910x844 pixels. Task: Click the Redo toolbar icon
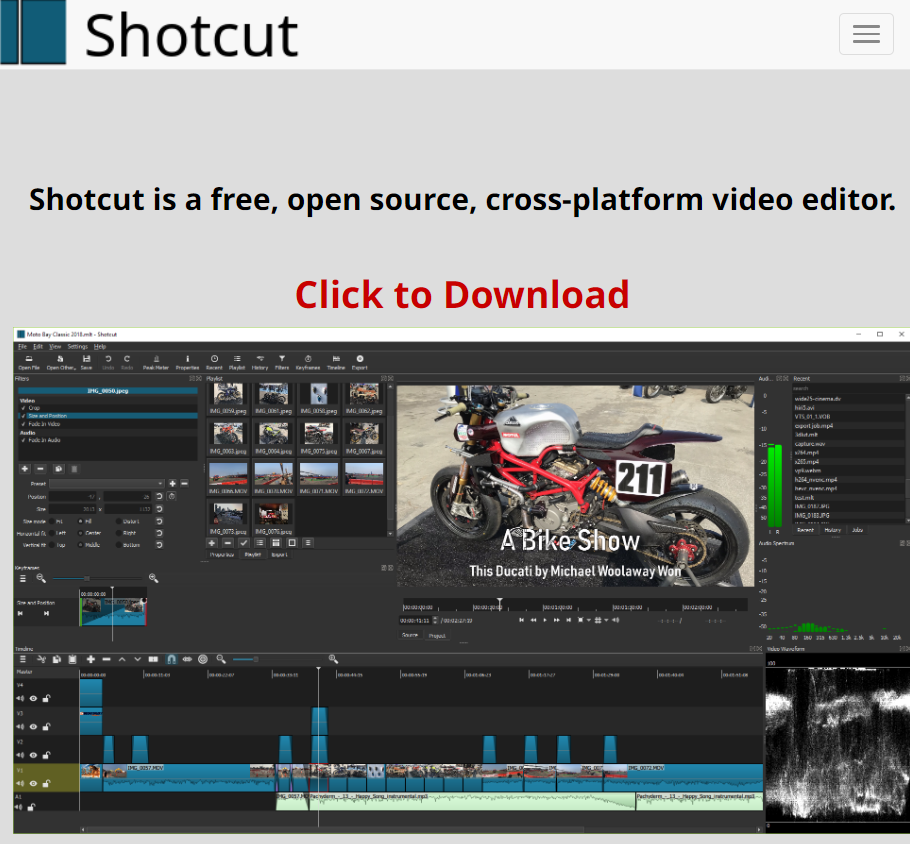pyautogui.click(x=127, y=362)
